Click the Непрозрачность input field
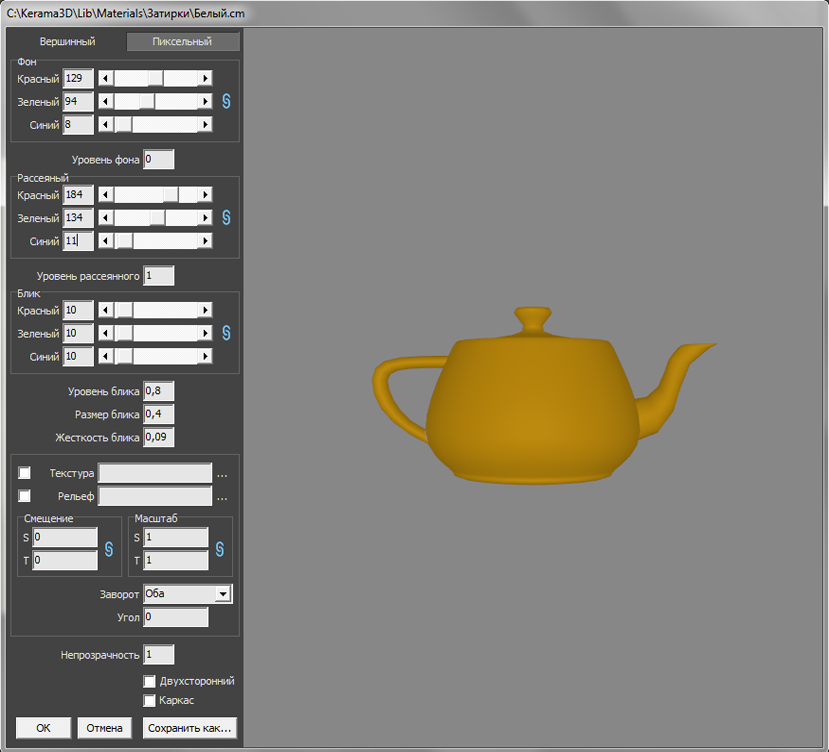This screenshot has width=829, height=752. [x=159, y=655]
